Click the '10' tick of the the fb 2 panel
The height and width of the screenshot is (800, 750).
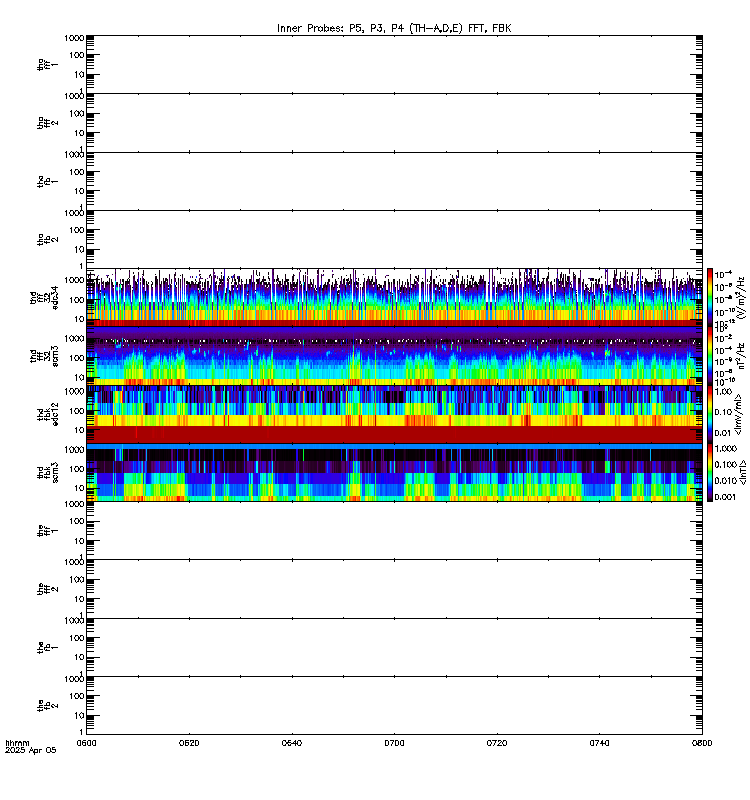point(80,716)
